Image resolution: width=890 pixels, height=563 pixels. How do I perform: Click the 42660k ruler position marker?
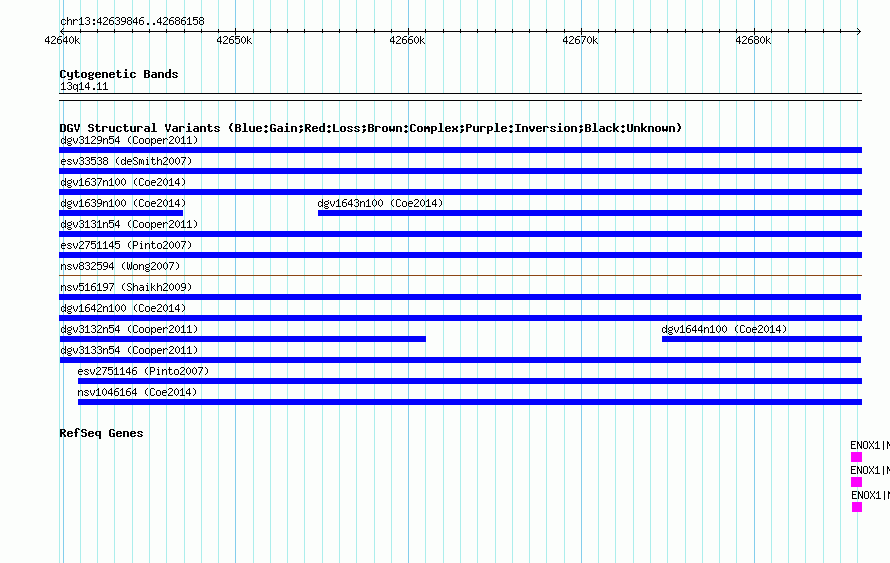[407, 40]
